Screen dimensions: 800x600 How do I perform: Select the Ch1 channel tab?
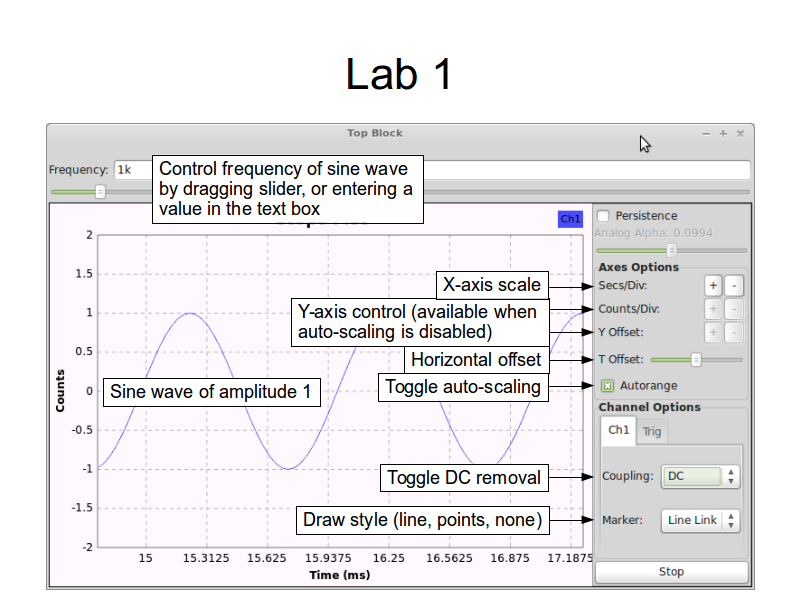619,430
